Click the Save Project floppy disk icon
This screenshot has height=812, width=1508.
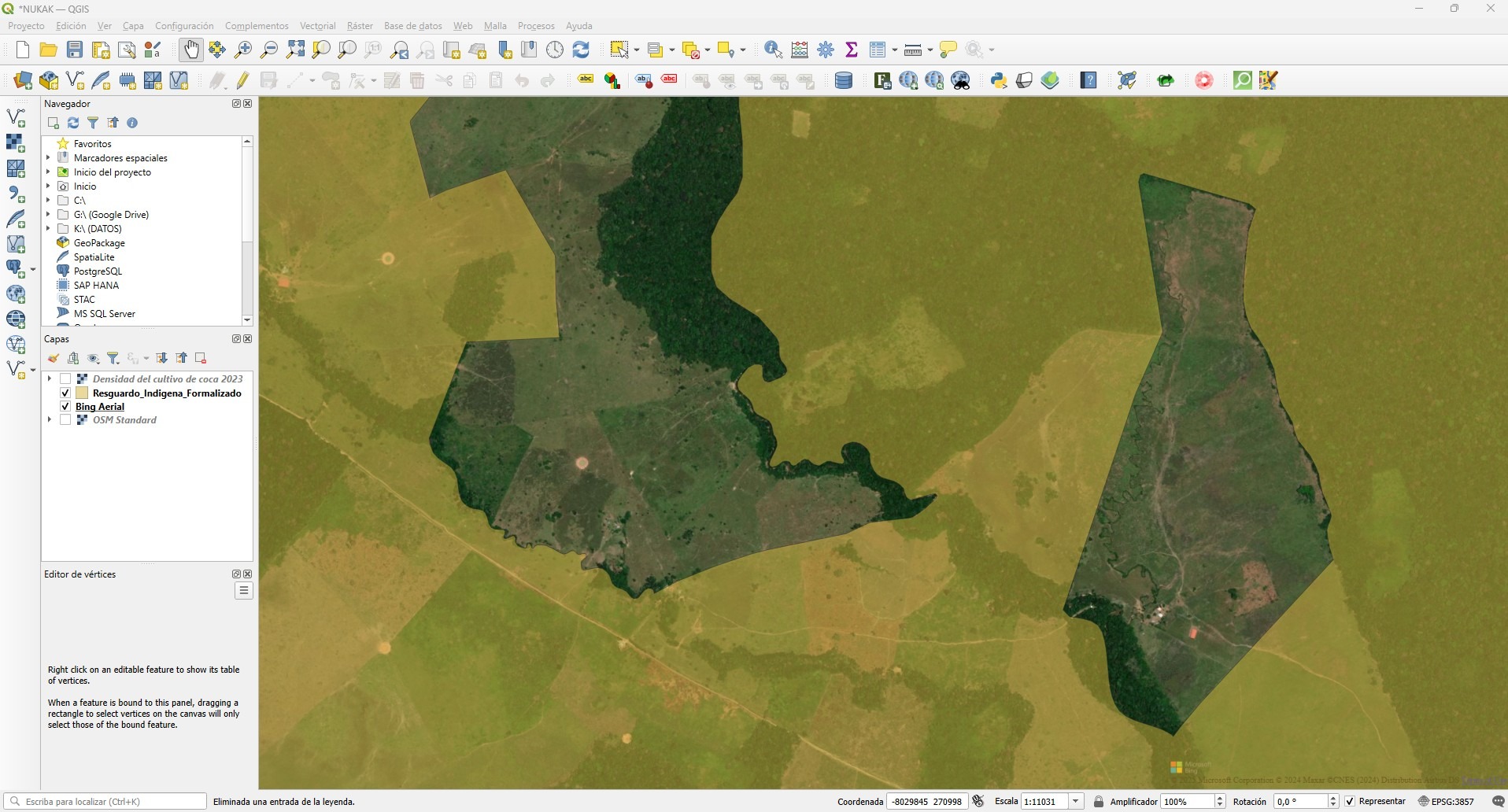75,50
